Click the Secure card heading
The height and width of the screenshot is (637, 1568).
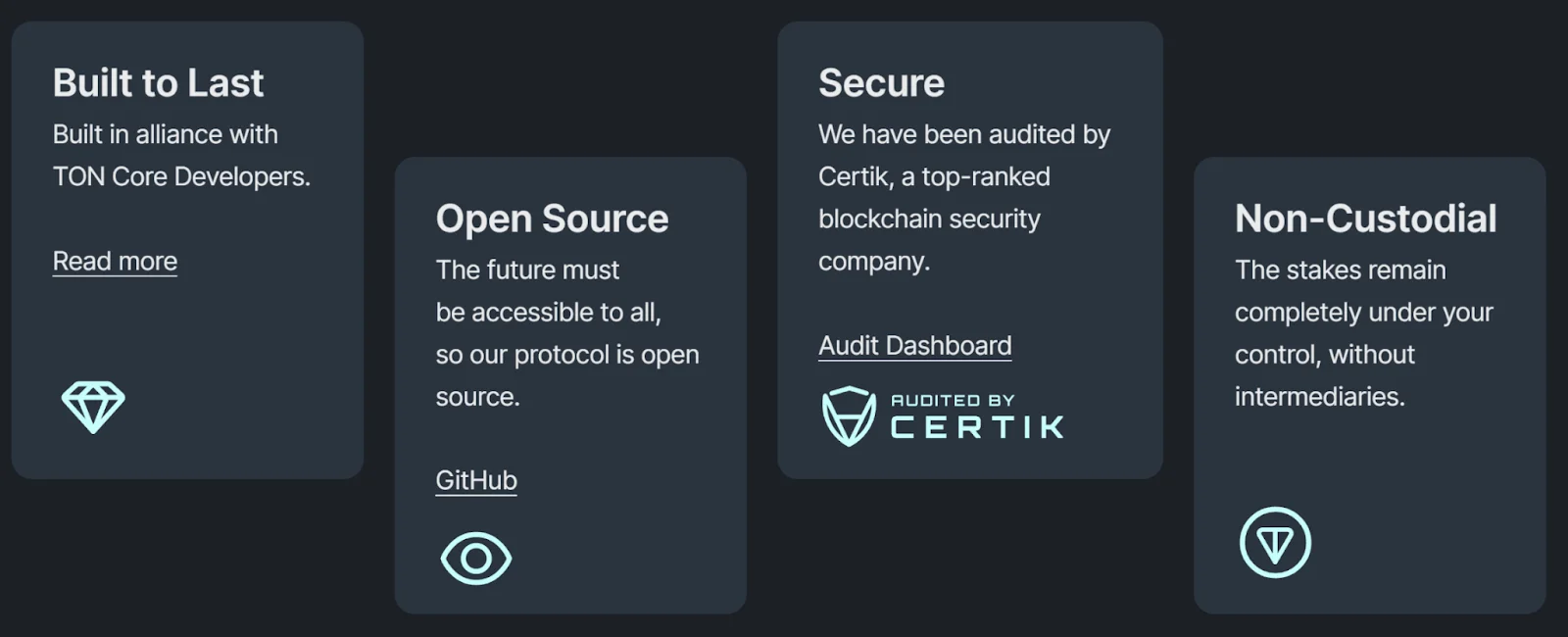click(882, 83)
